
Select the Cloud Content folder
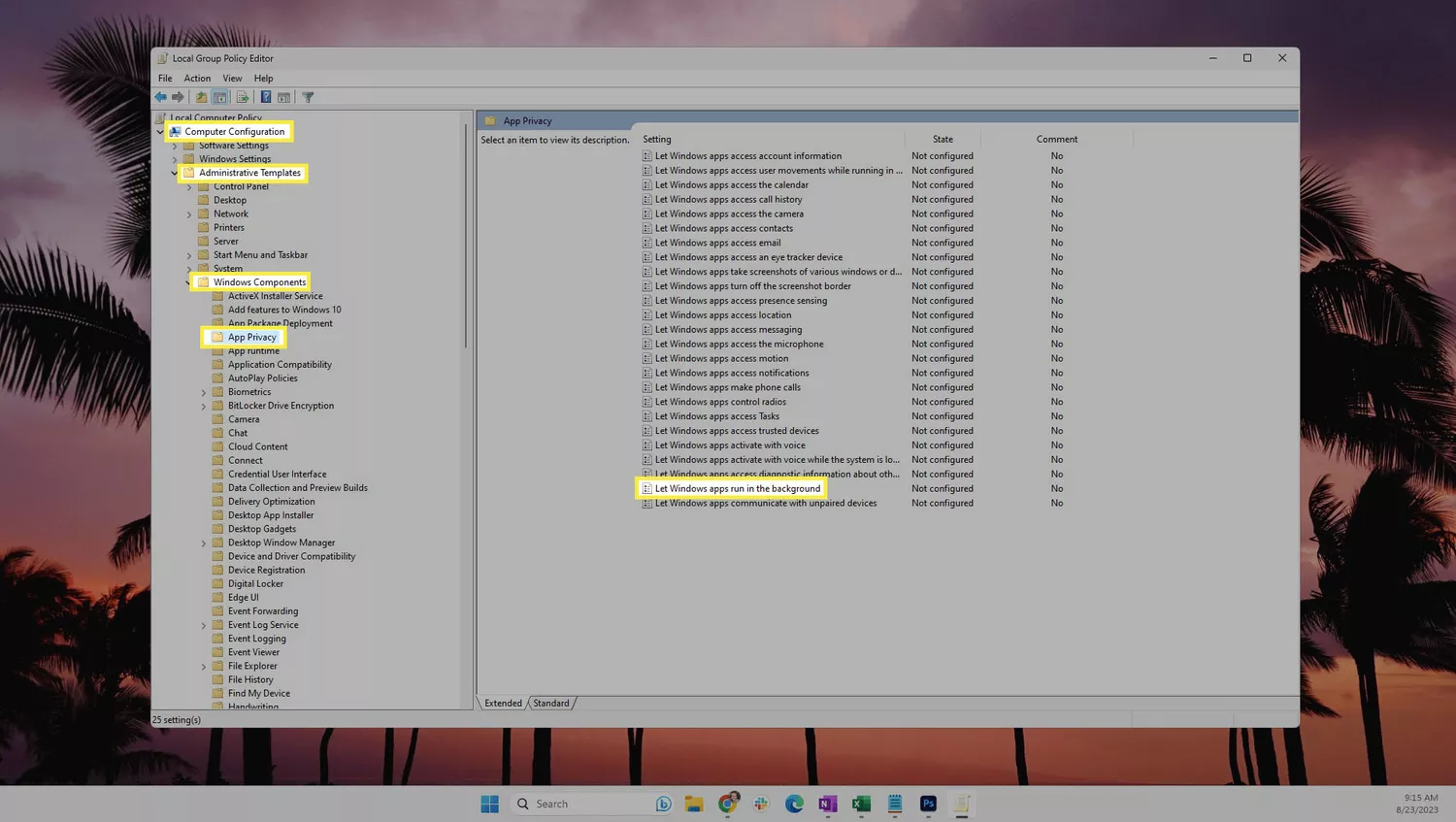(x=257, y=447)
